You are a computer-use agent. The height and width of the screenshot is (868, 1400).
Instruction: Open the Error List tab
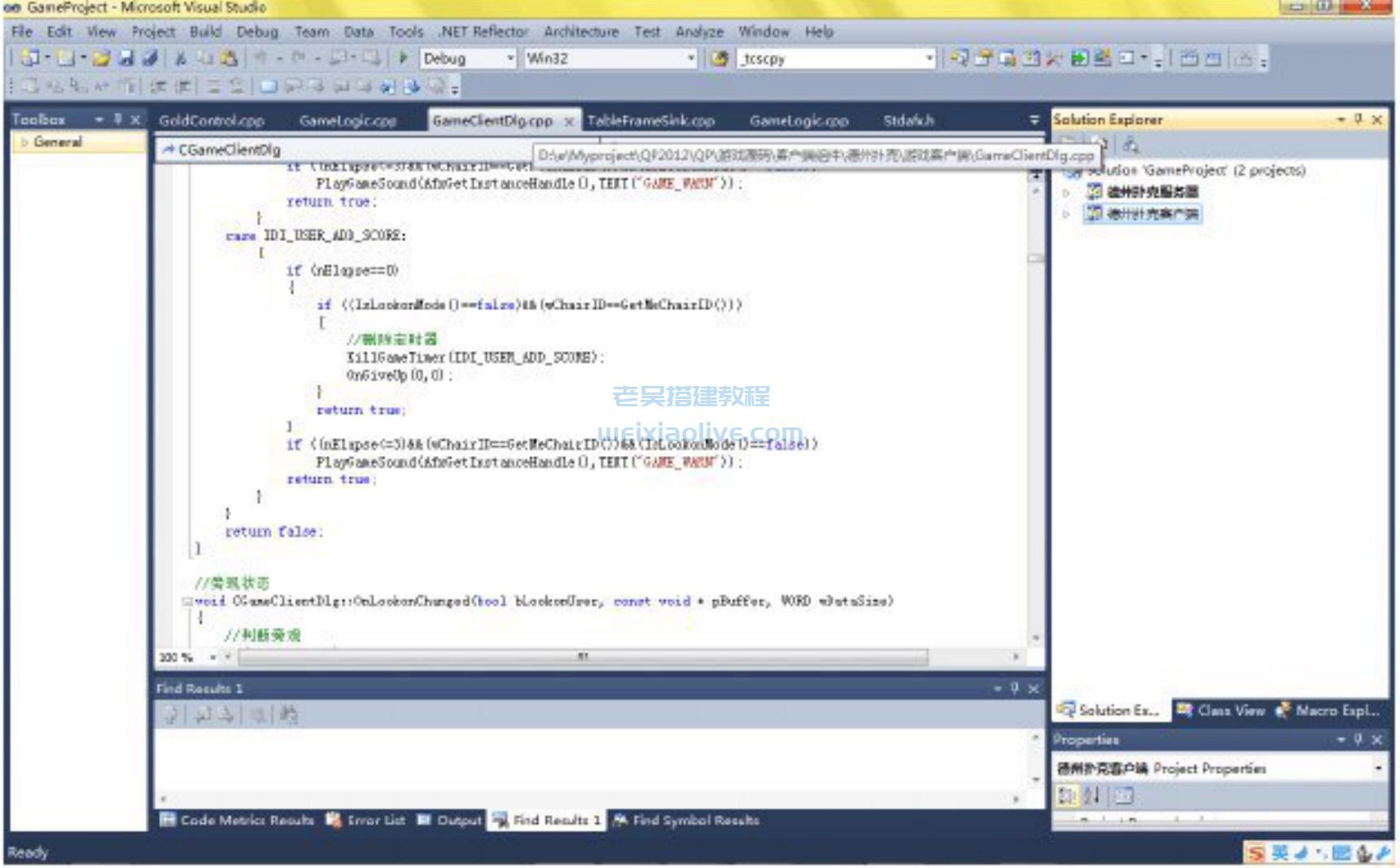[x=366, y=820]
